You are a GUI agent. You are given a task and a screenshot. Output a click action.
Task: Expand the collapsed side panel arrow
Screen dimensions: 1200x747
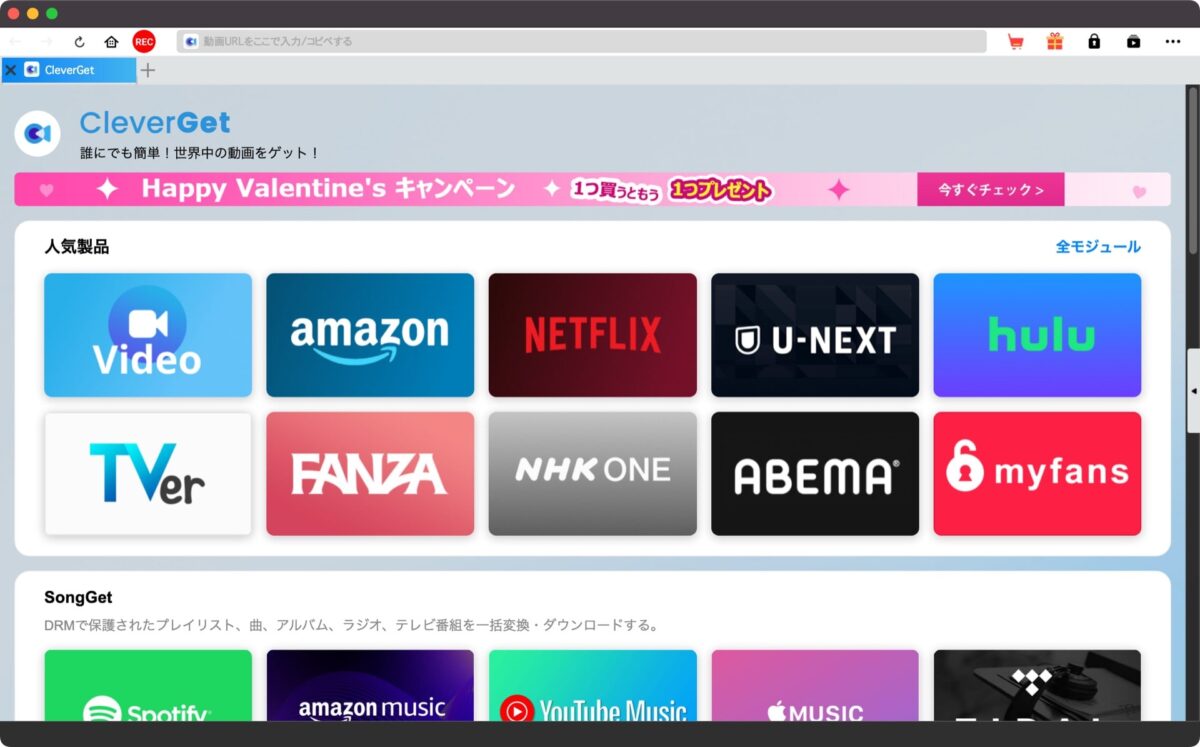[1192, 390]
